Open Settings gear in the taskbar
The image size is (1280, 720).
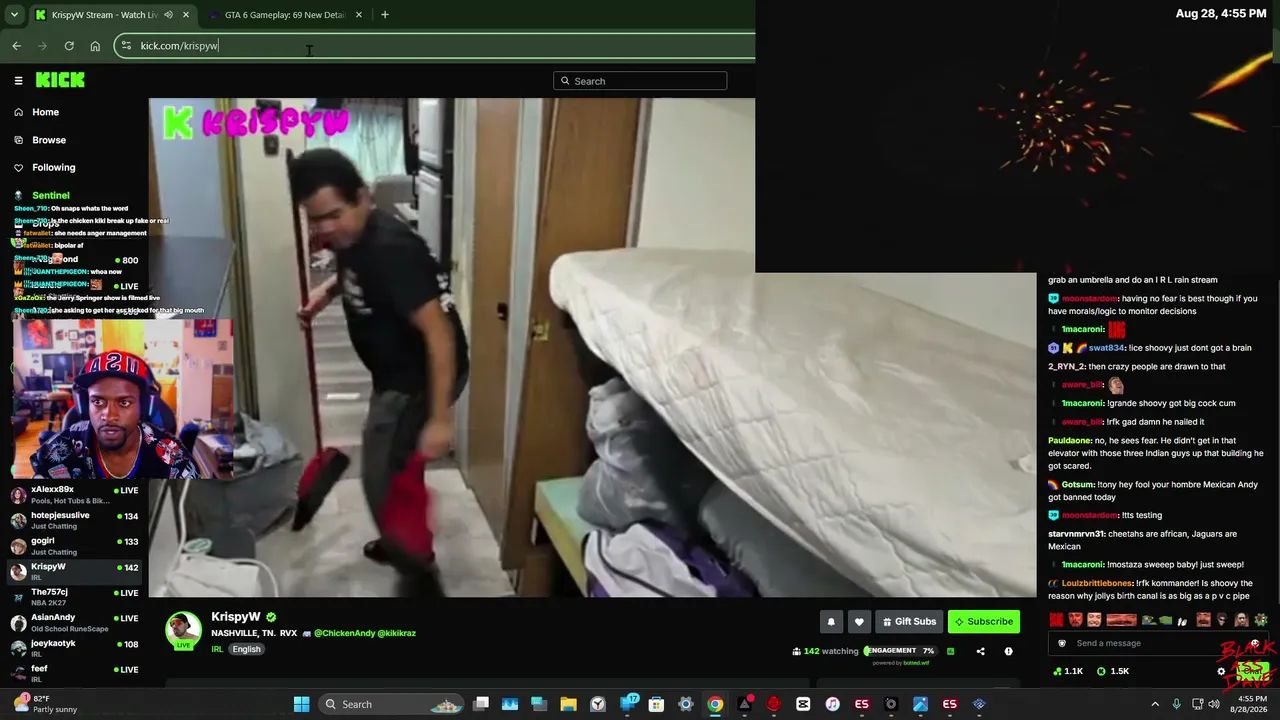(x=686, y=704)
